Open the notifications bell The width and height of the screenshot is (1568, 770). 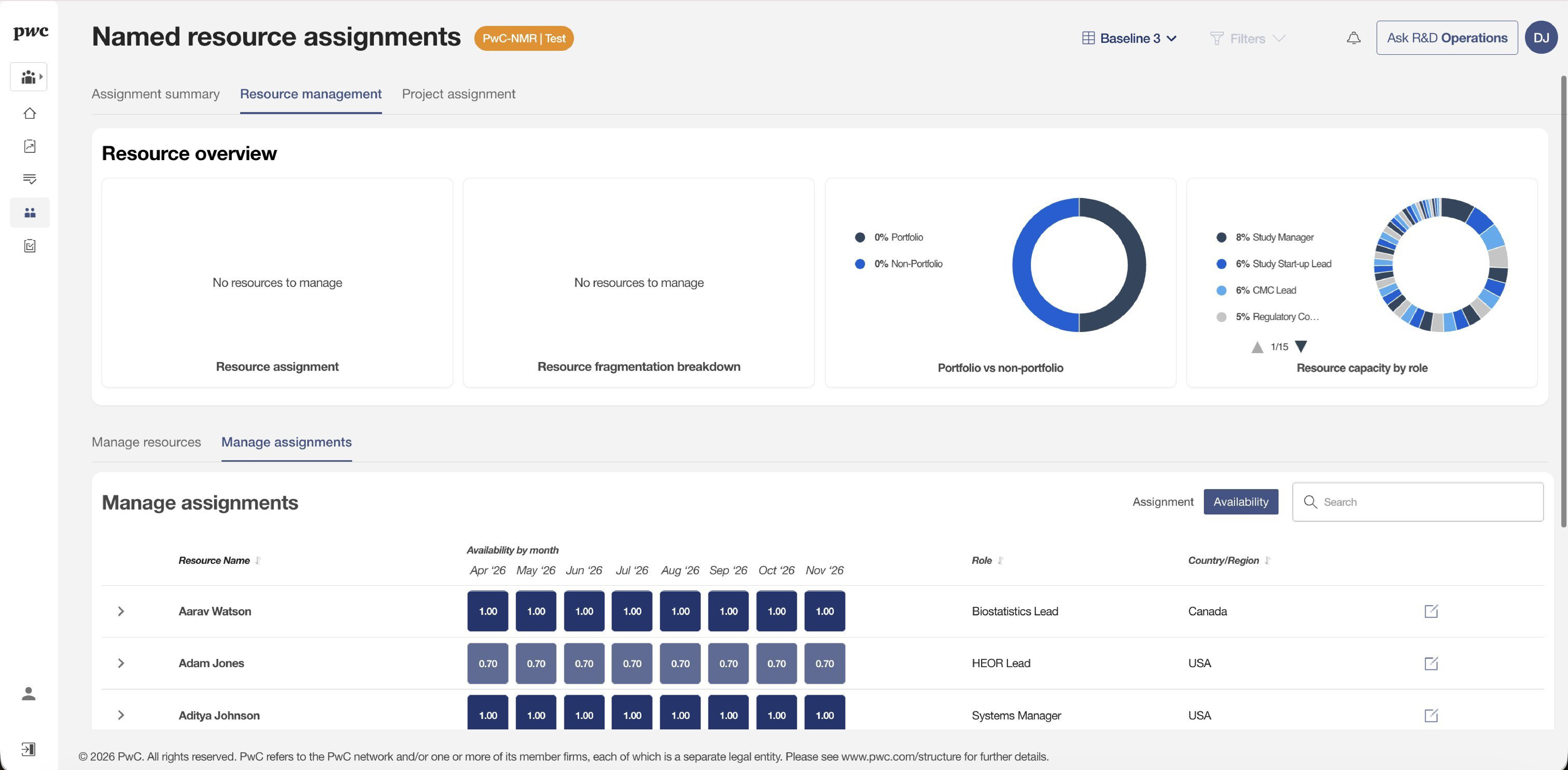pyautogui.click(x=1353, y=38)
